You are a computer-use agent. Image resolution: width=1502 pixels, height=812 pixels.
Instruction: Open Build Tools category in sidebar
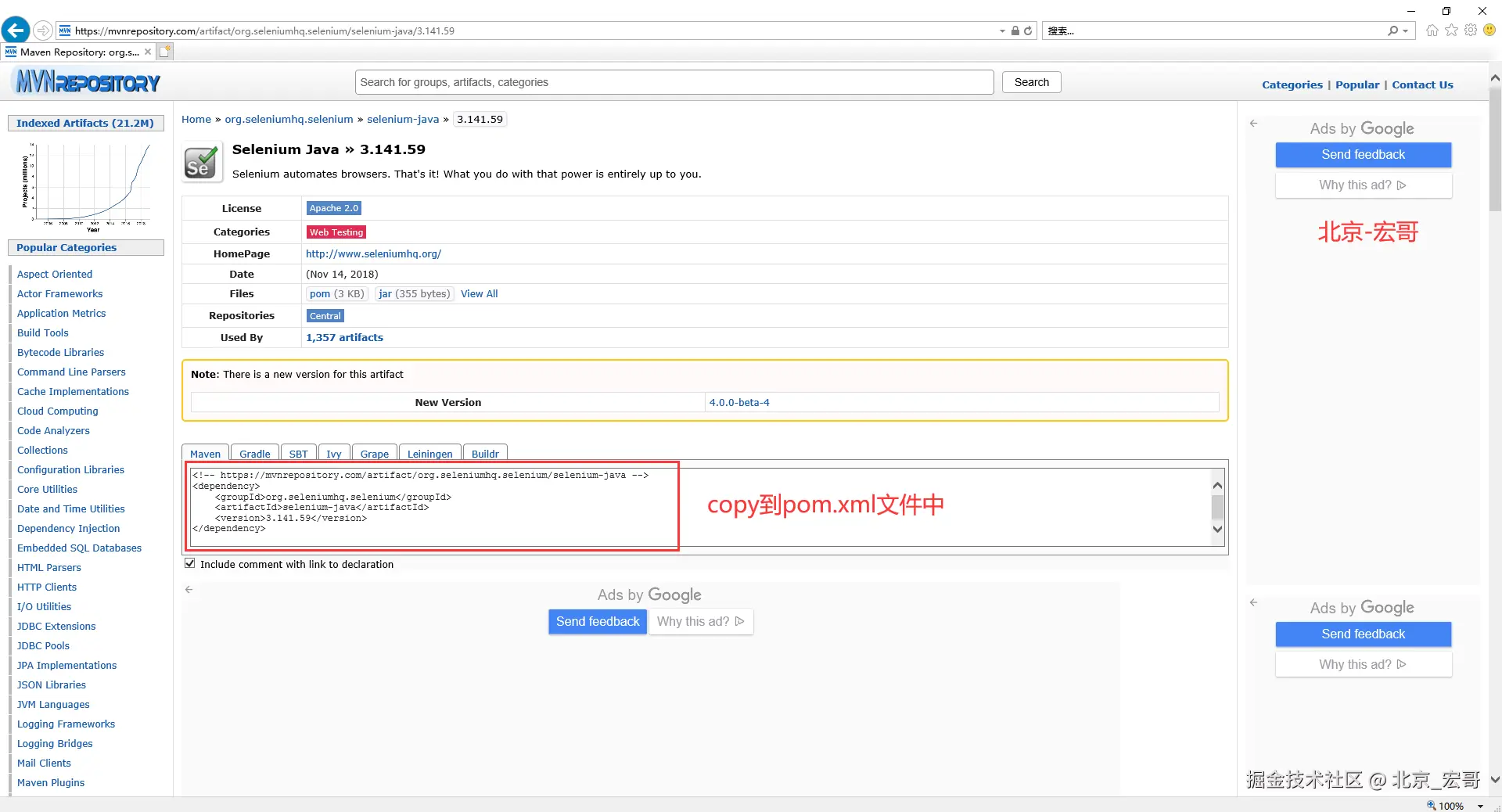(43, 333)
